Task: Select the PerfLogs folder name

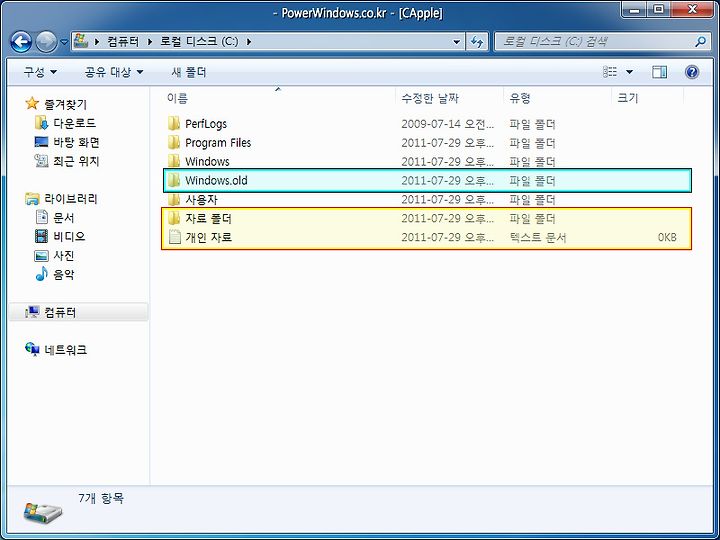Action: click(206, 124)
